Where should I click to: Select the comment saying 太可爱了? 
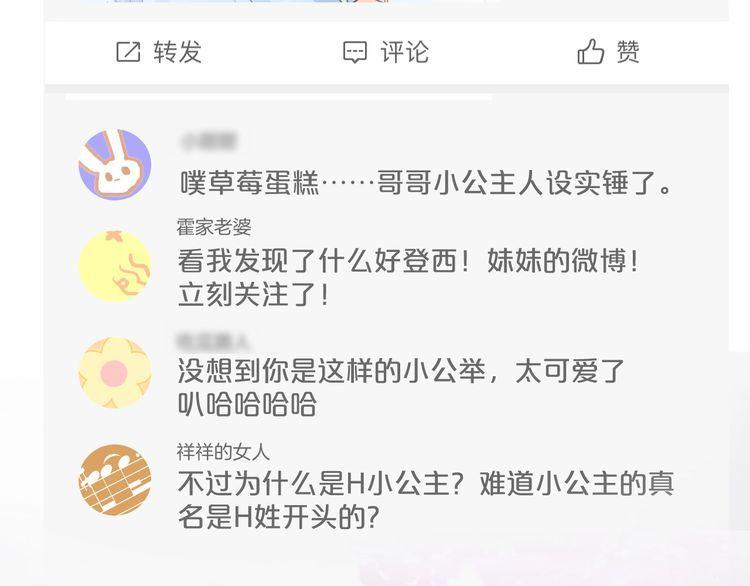[x=401, y=387]
